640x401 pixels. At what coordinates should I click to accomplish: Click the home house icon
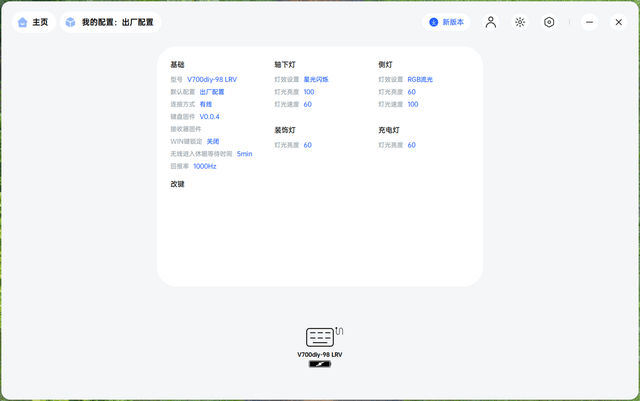click(23, 22)
